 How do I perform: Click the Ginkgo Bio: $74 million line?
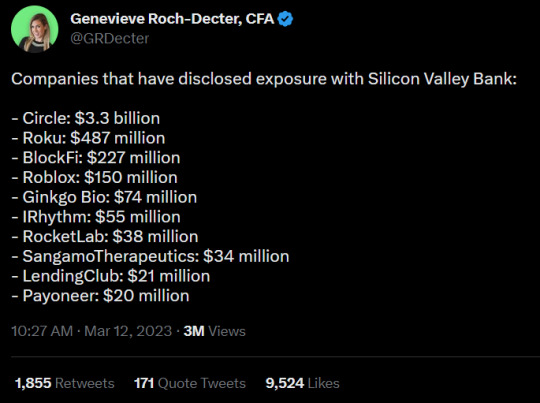pos(104,197)
